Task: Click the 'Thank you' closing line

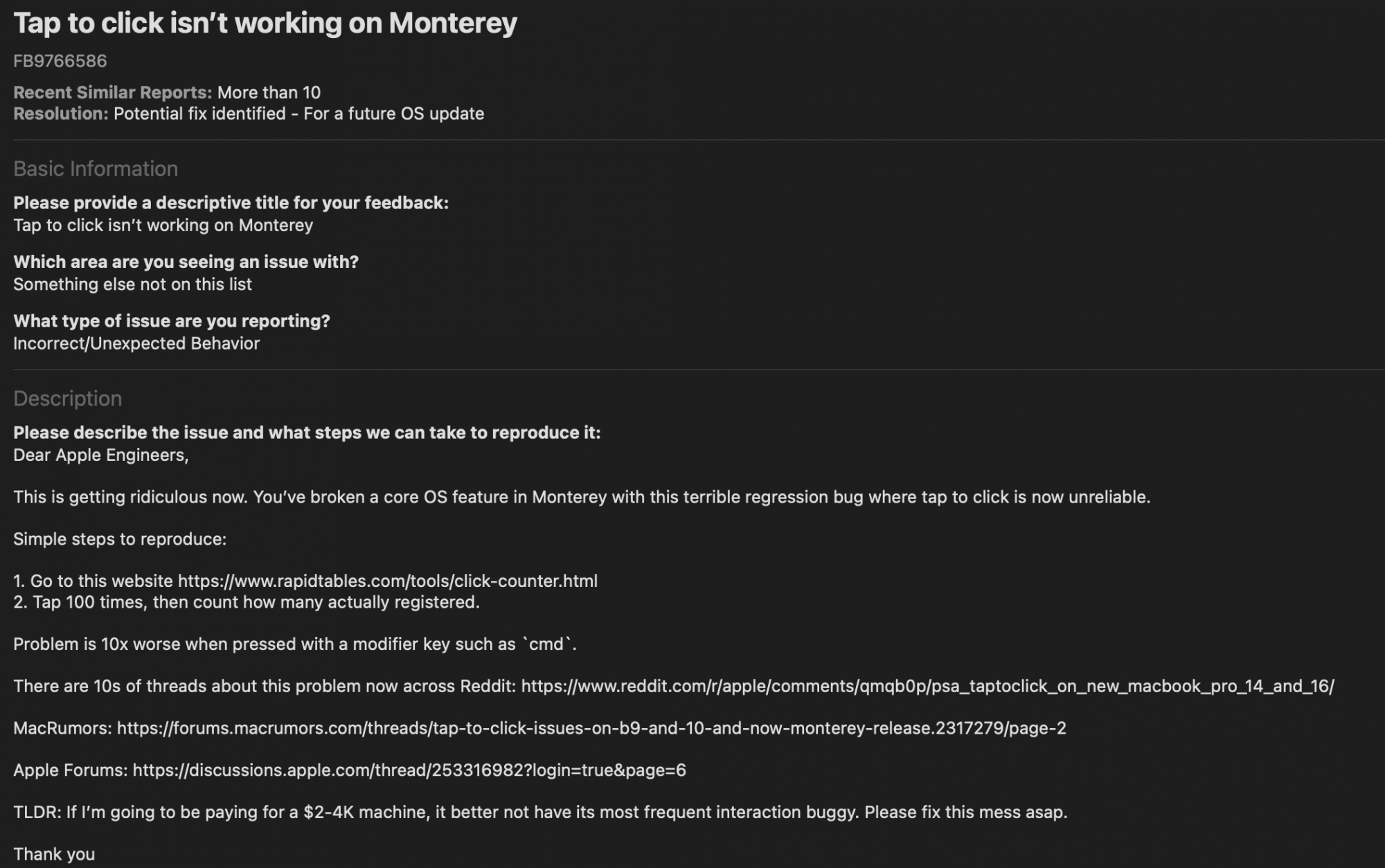Action: [x=54, y=854]
